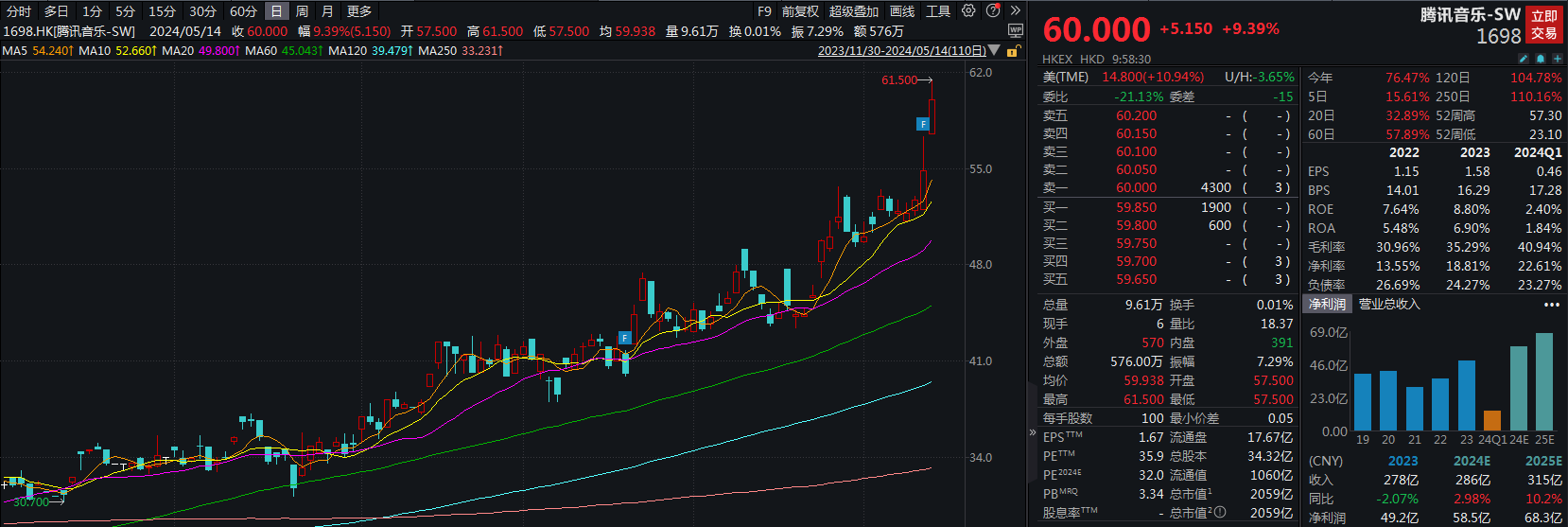This screenshot has height=527, width=1568.
Task: Click ask price 卖一 60.000
Action: click(1136, 187)
